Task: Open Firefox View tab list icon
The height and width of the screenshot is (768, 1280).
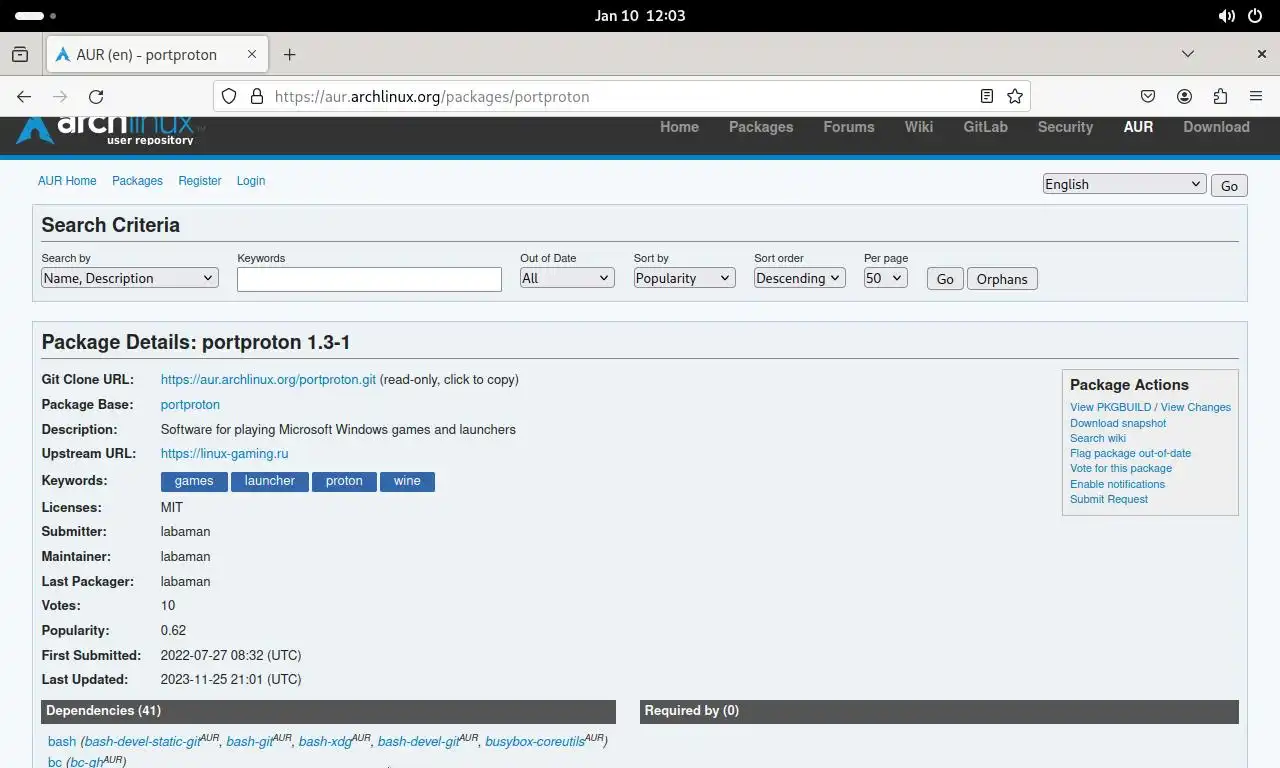Action: 20,54
